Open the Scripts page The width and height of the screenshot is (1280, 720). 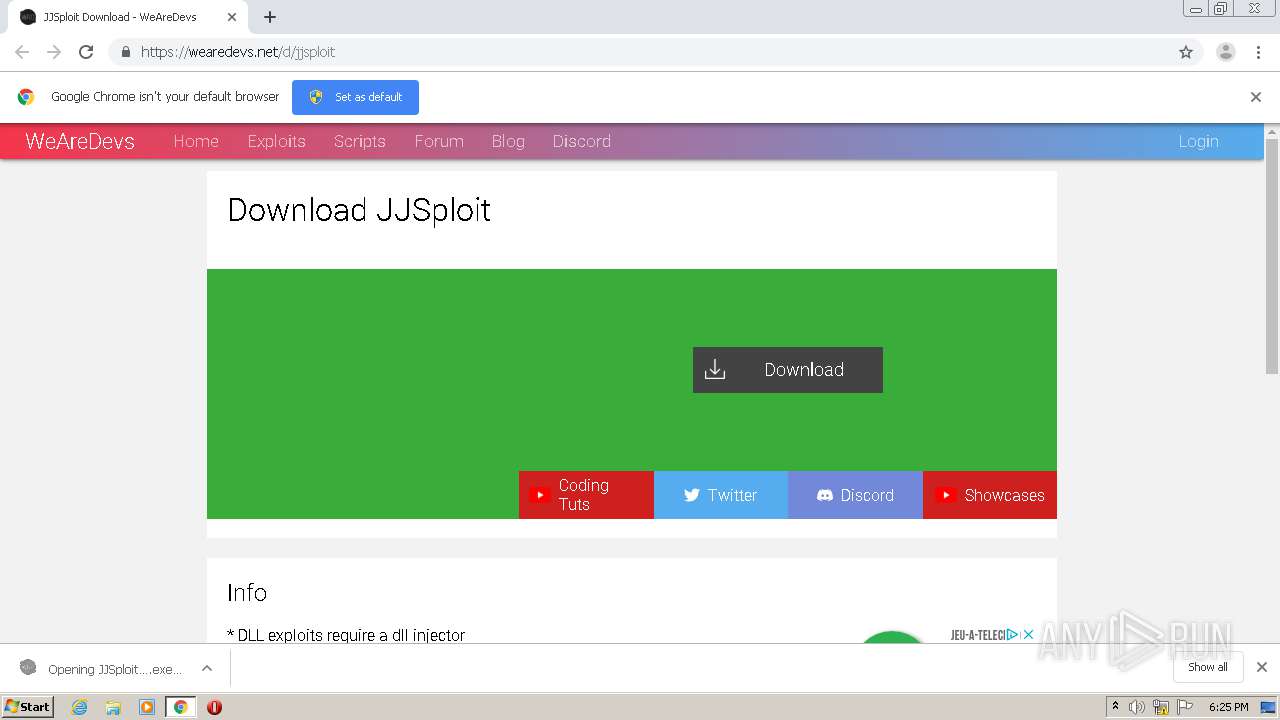pos(360,141)
